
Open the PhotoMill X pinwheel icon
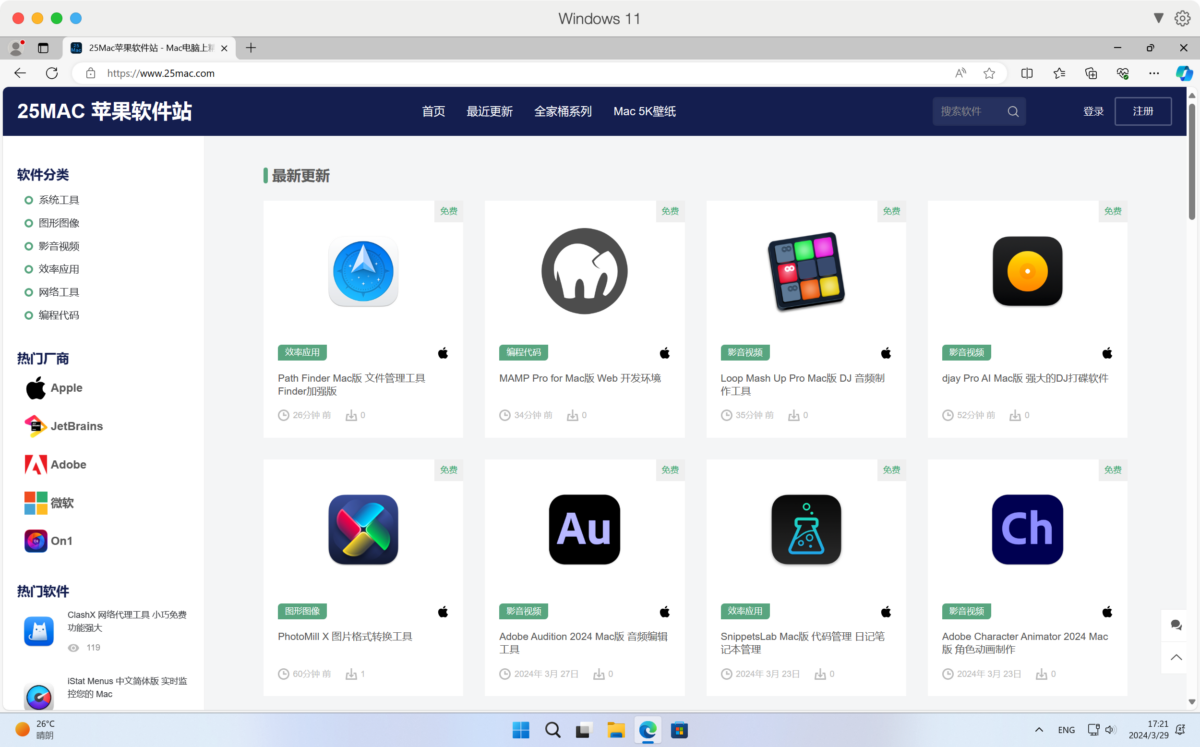(x=363, y=529)
